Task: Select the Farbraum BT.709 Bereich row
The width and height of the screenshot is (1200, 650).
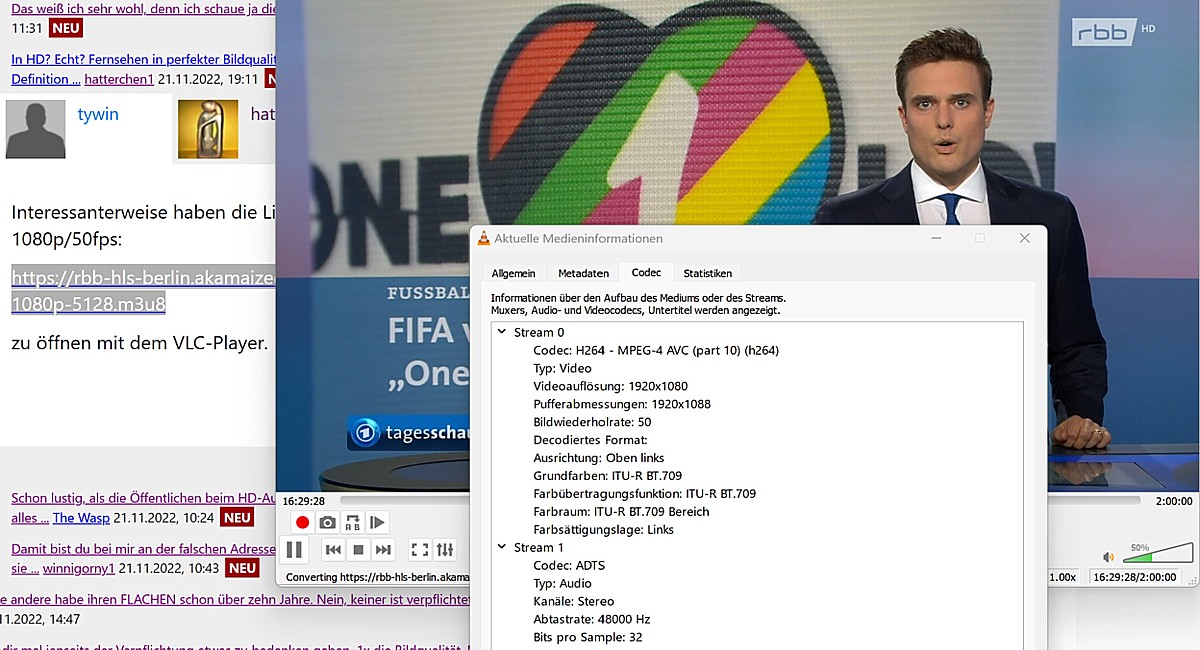Action: pos(621,512)
